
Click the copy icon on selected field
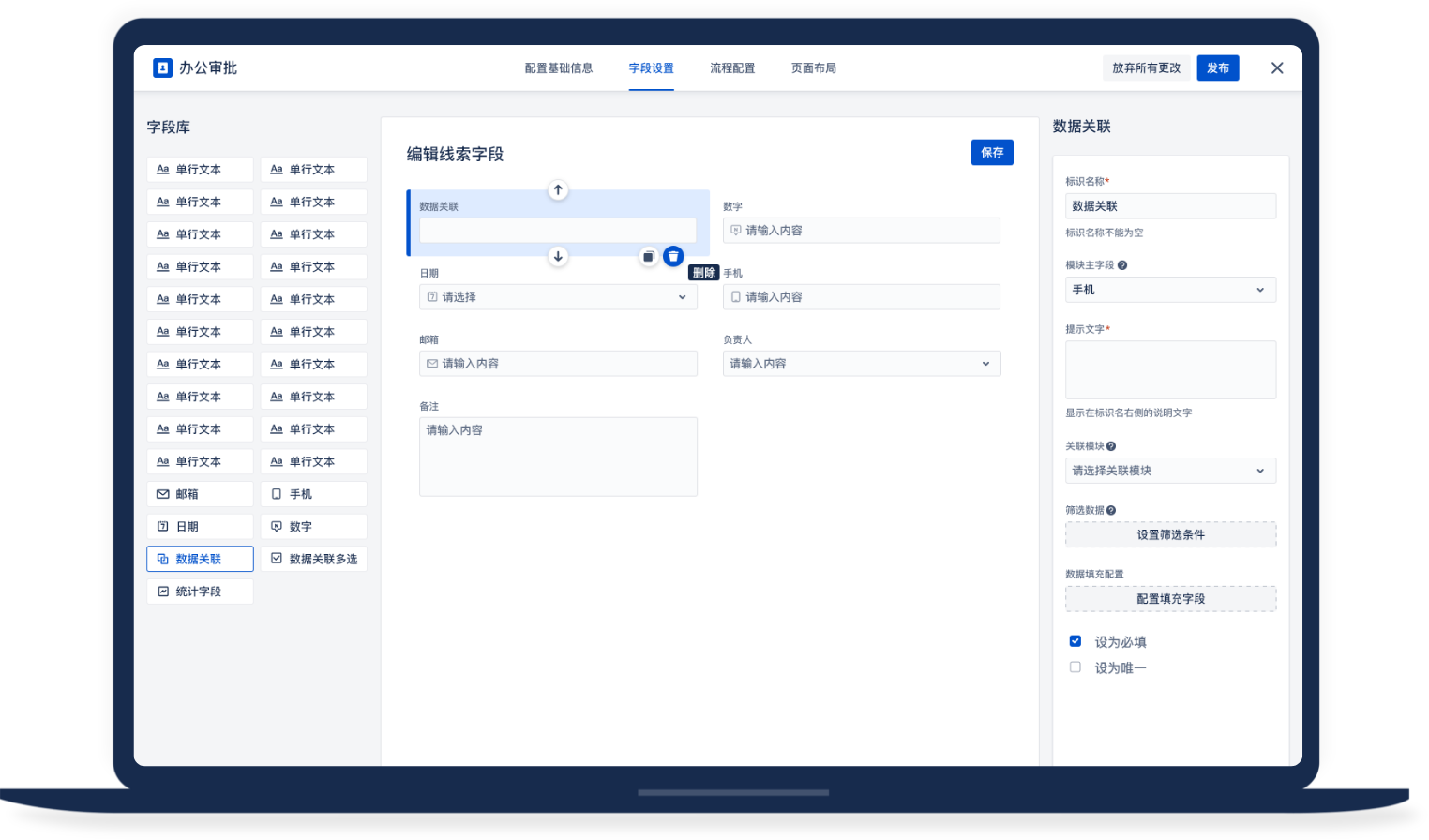pos(648,257)
